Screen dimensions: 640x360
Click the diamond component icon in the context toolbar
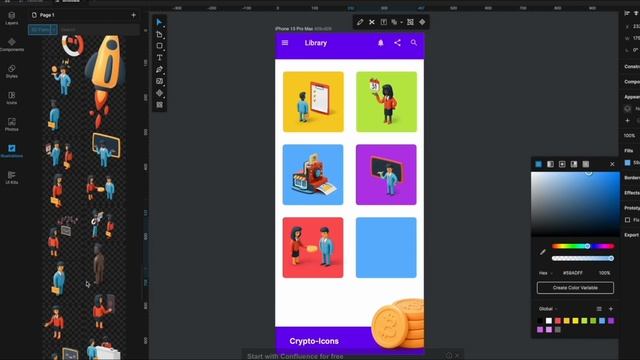pos(422,22)
